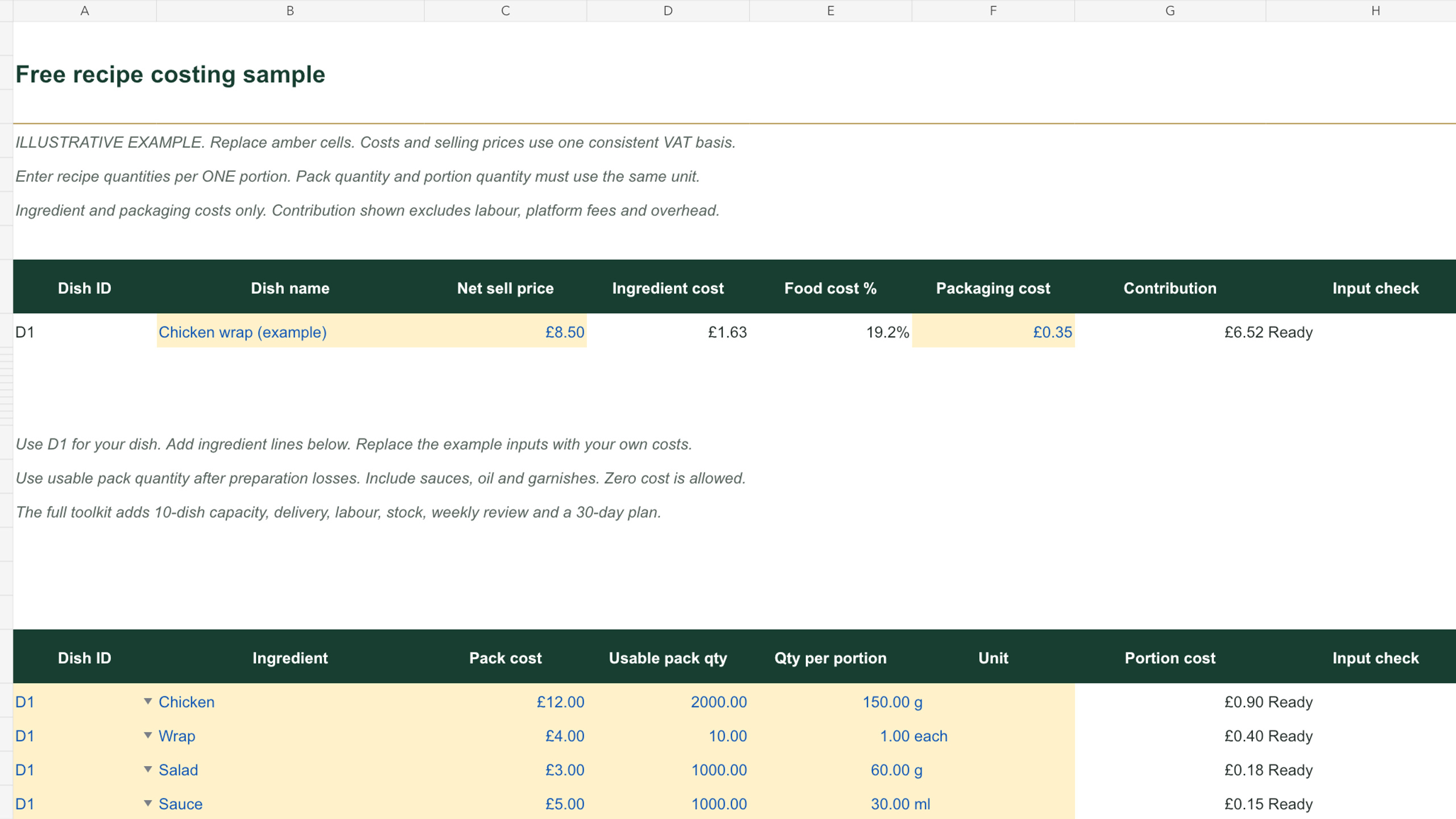Image resolution: width=1456 pixels, height=819 pixels.
Task: Open the dropdown arrow in the Chicken row
Action: pos(148,701)
